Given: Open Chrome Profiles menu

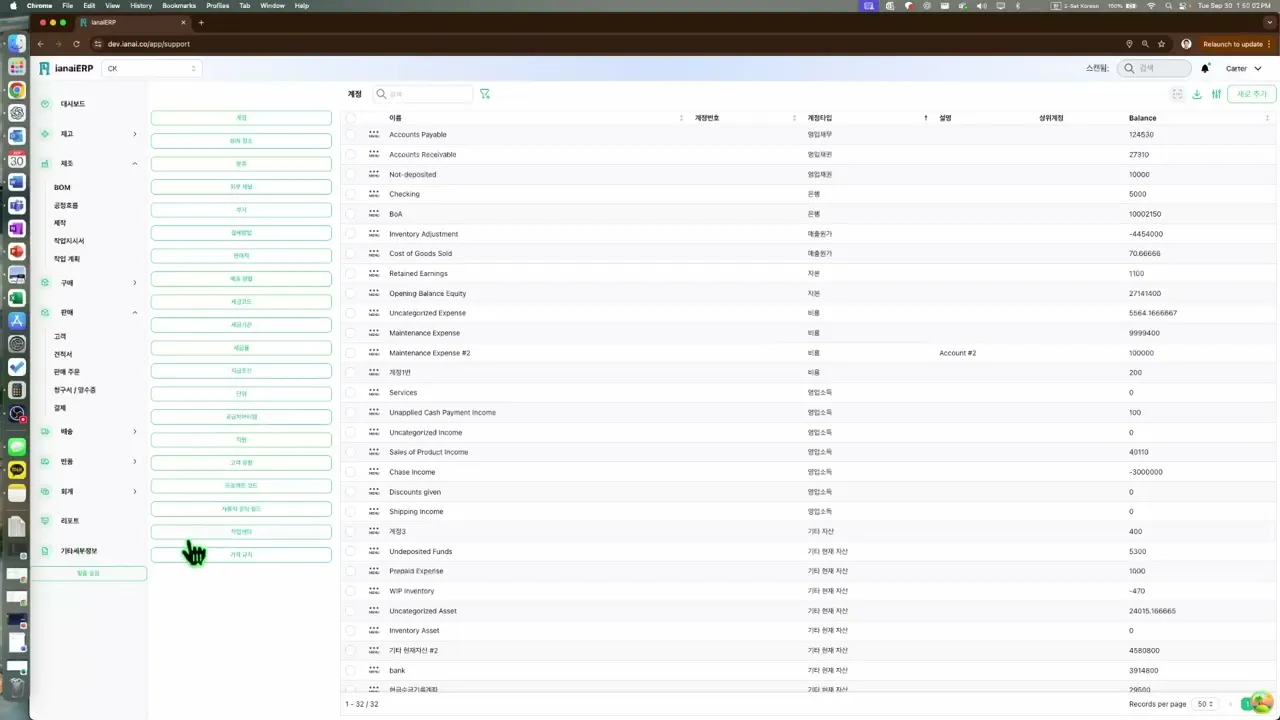Looking at the screenshot, I should tap(217, 5).
